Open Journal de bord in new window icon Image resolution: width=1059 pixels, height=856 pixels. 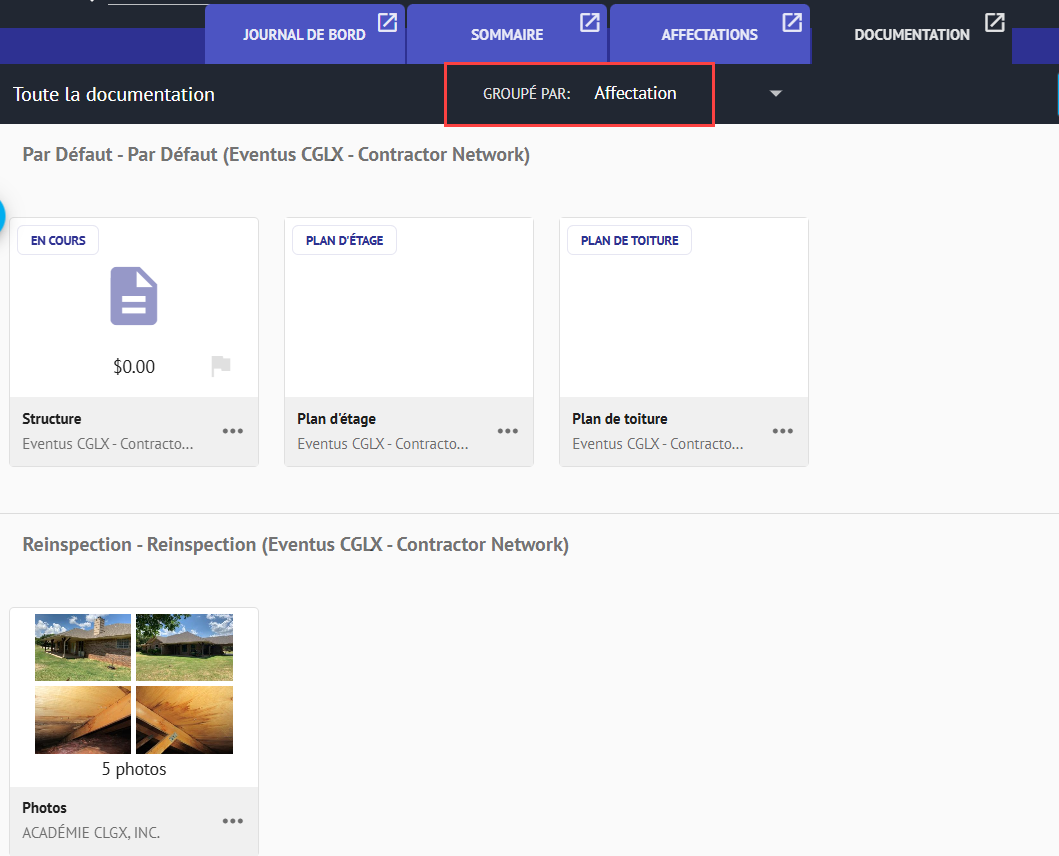[x=387, y=22]
